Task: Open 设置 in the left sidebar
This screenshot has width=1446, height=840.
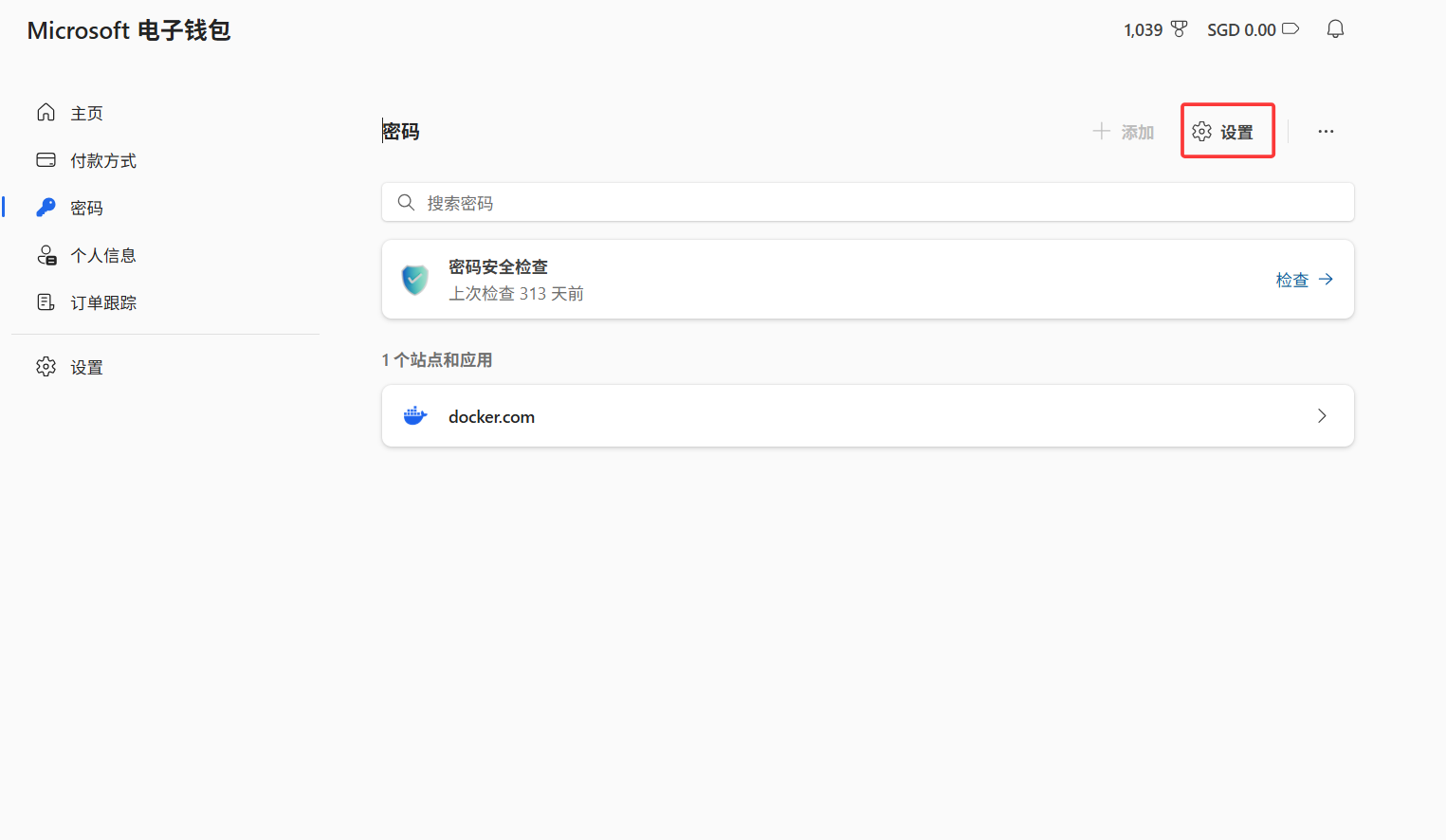Action: pyautogui.click(x=86, y=368)
